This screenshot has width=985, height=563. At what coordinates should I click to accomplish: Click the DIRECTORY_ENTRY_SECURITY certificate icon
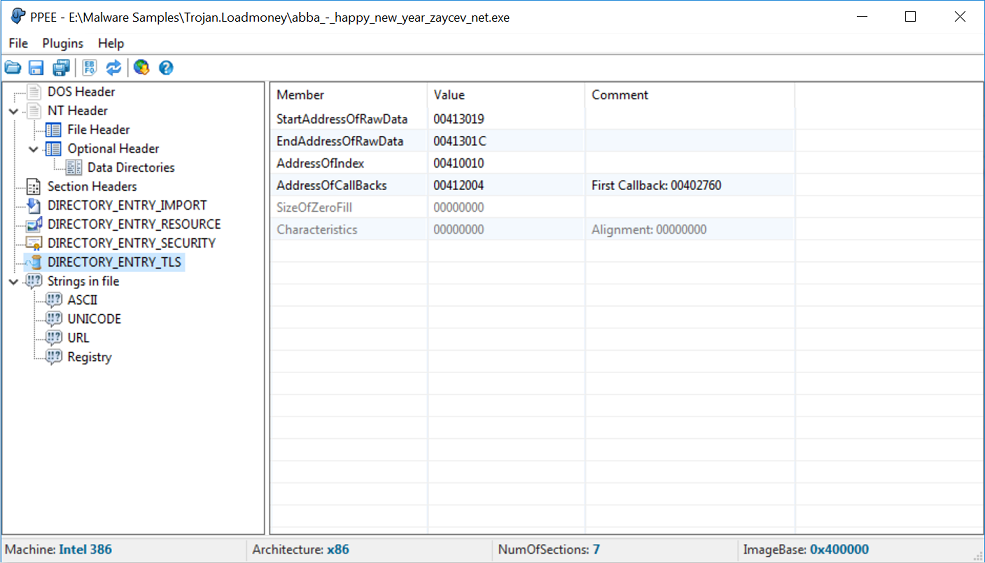(x=34, y=243)
